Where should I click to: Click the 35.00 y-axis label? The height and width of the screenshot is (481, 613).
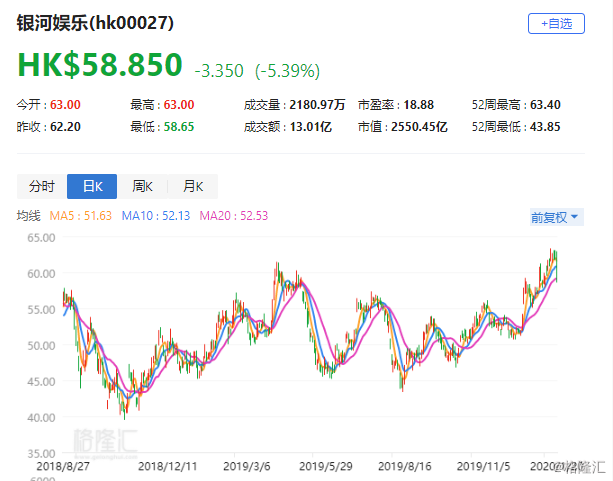(x=41, y=454)
